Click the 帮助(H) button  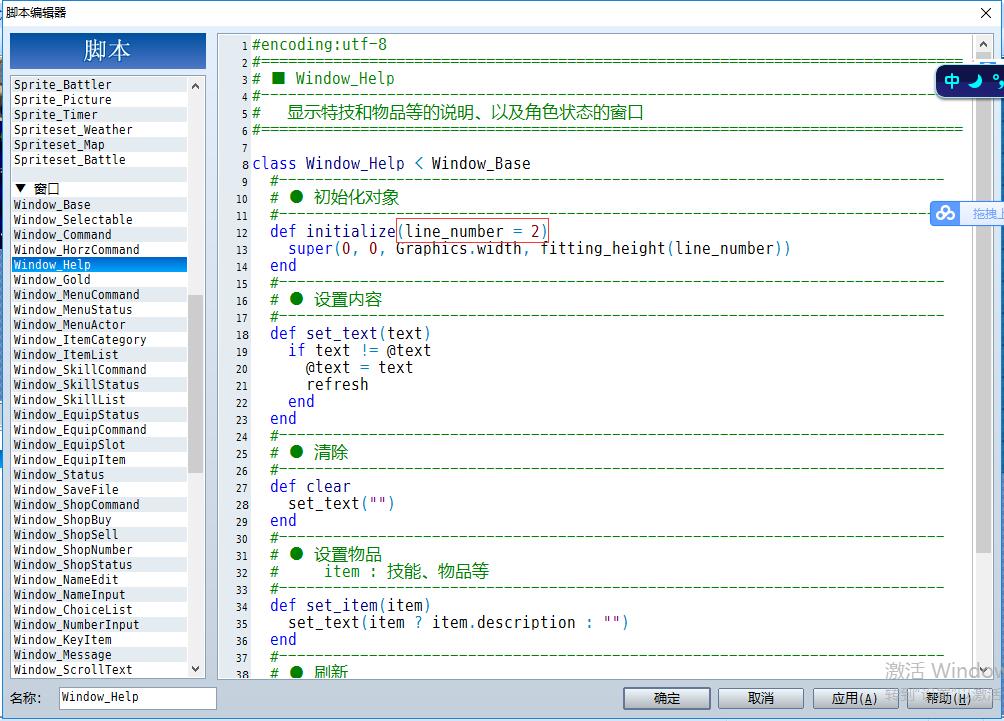coord(949,698)
